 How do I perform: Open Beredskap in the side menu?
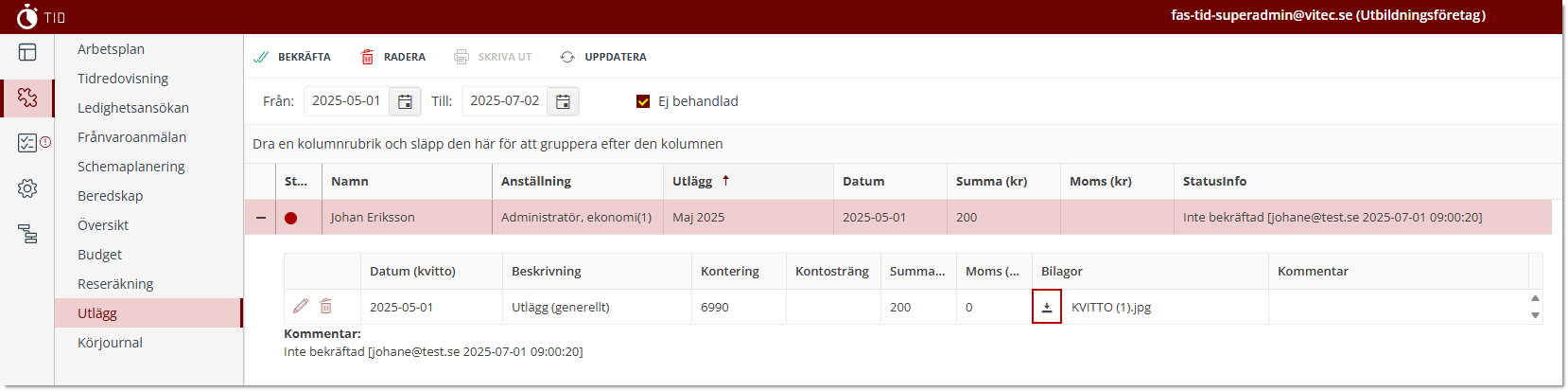[111, 196]
